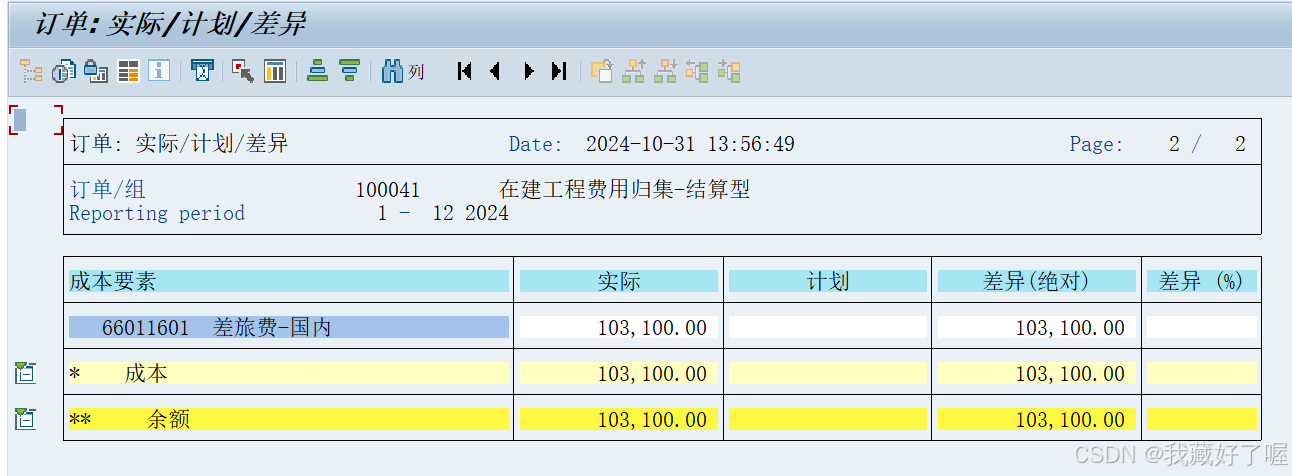Image resolution: width=1292 pixels, height=476 pixels.
Task: Click the orange table grid toolbar icon
Action: tap(127, 71)
